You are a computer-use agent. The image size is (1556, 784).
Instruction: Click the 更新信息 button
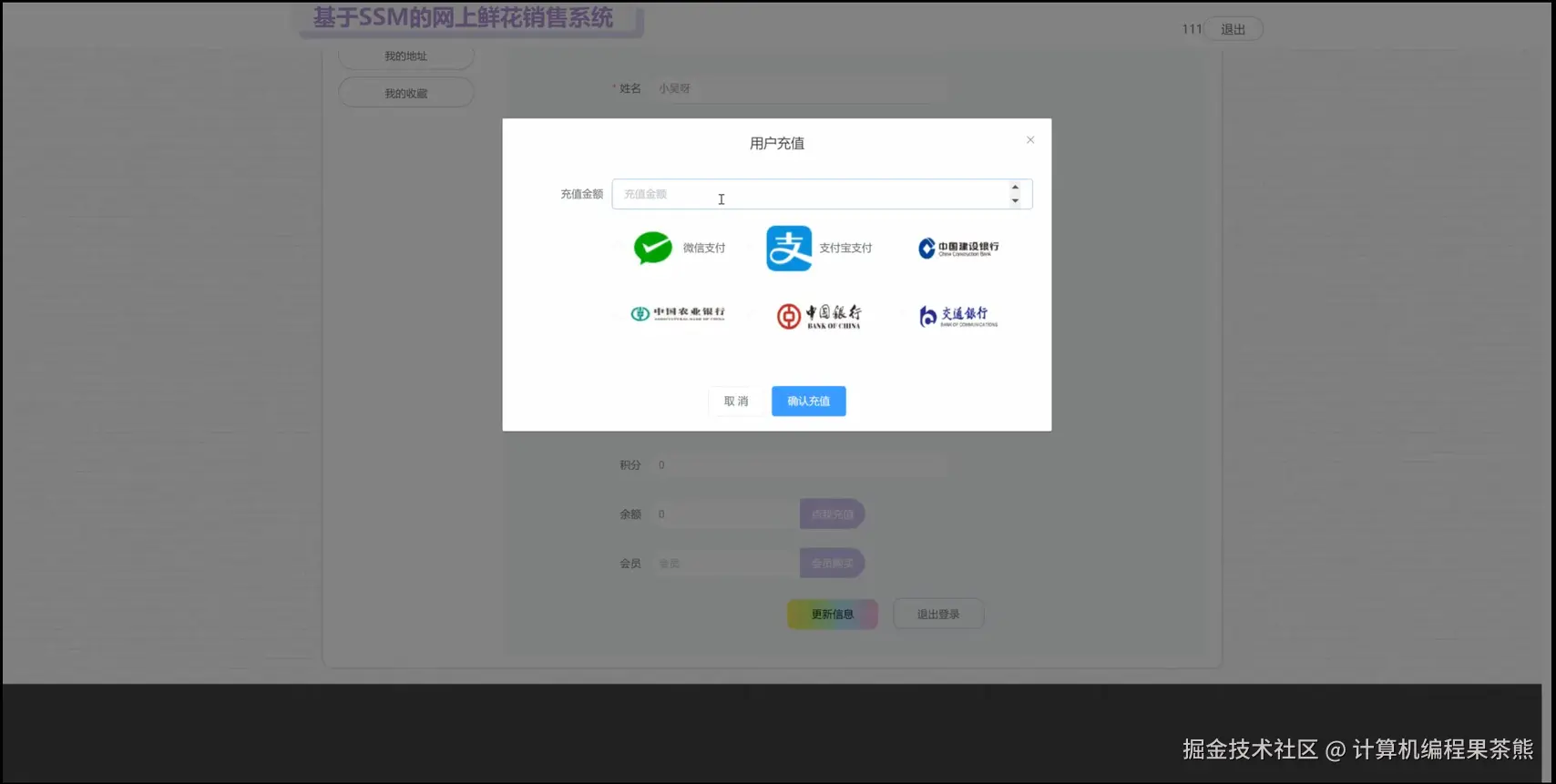click(833, 615)
